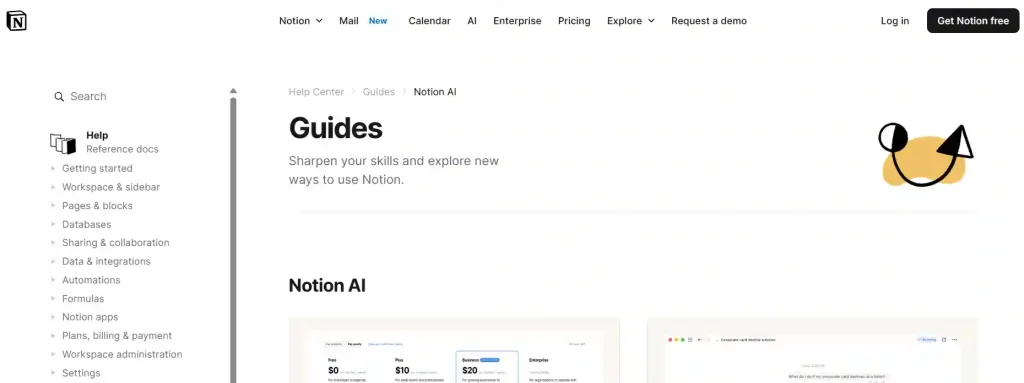The height and width of the screenshot is (383, 1024).
Task: Open the Pricing menu item
Action: (x=574, y=21)
